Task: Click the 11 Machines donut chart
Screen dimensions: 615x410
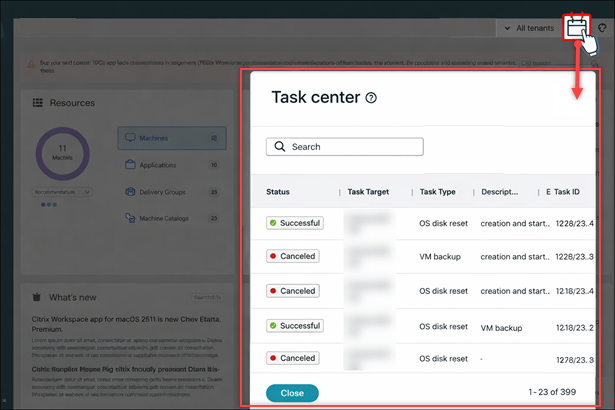Action: [x=62, y=153]
